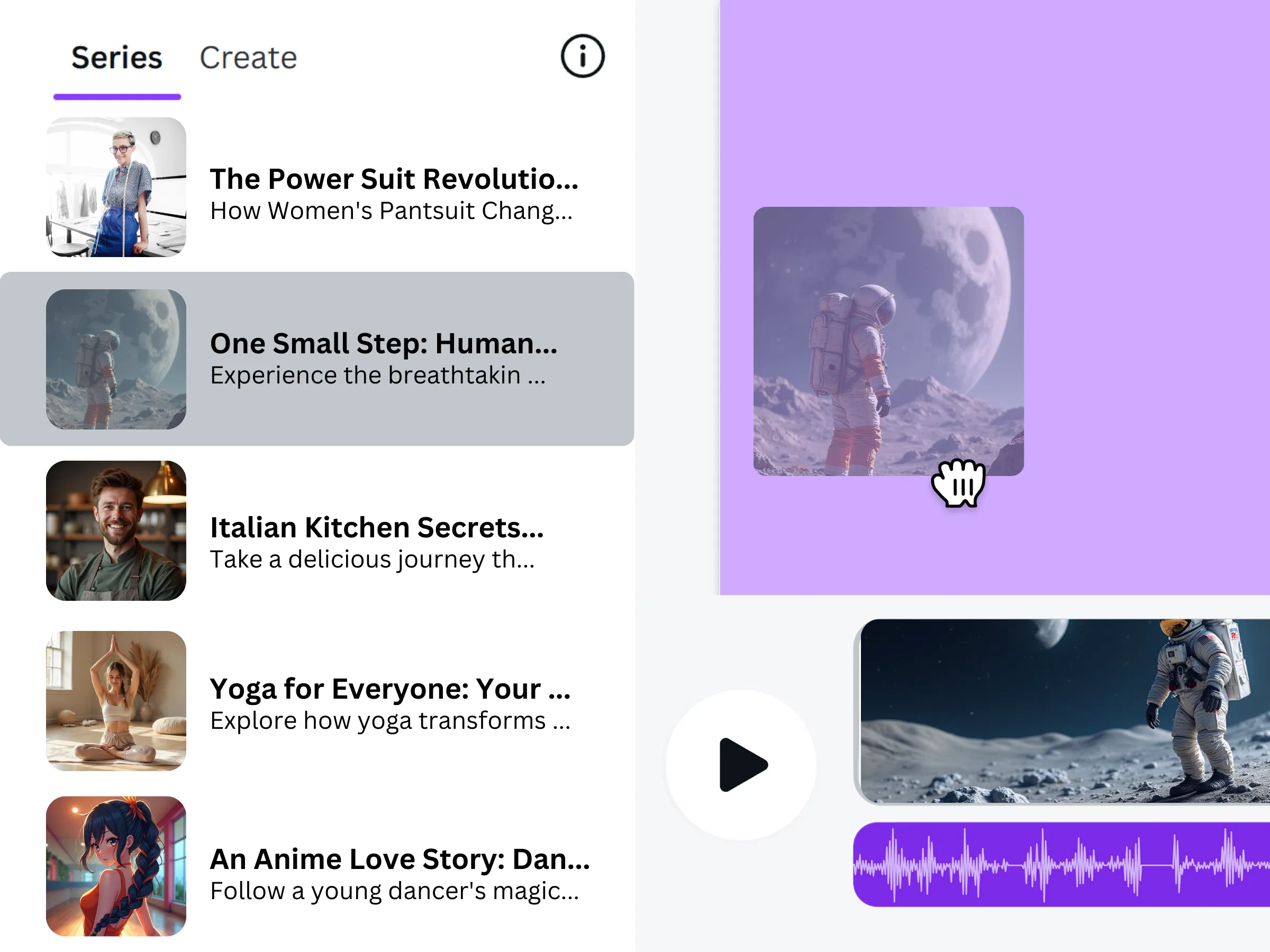Click the Play button beside the timeline
The height and width of the screenshot is (952, 1270).
(x=741, y=765)
